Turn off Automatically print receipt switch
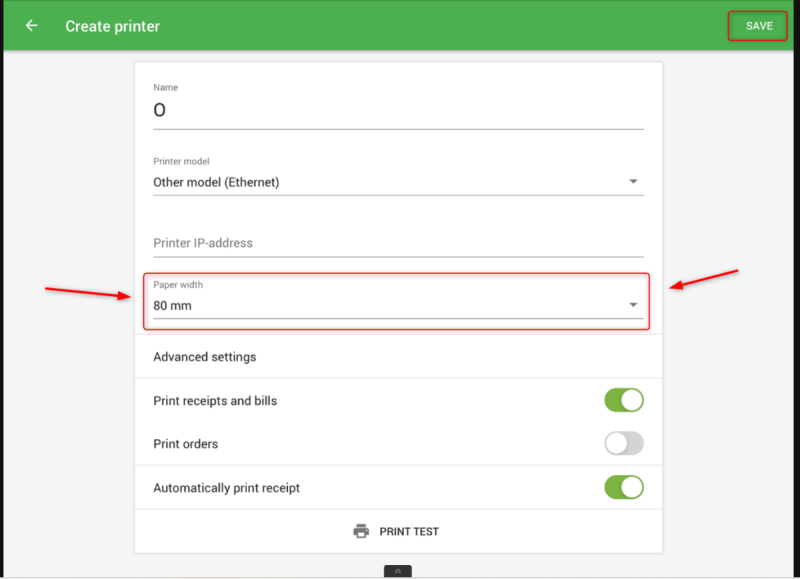Screen dimensions: 800x579 tap(624, 488)
